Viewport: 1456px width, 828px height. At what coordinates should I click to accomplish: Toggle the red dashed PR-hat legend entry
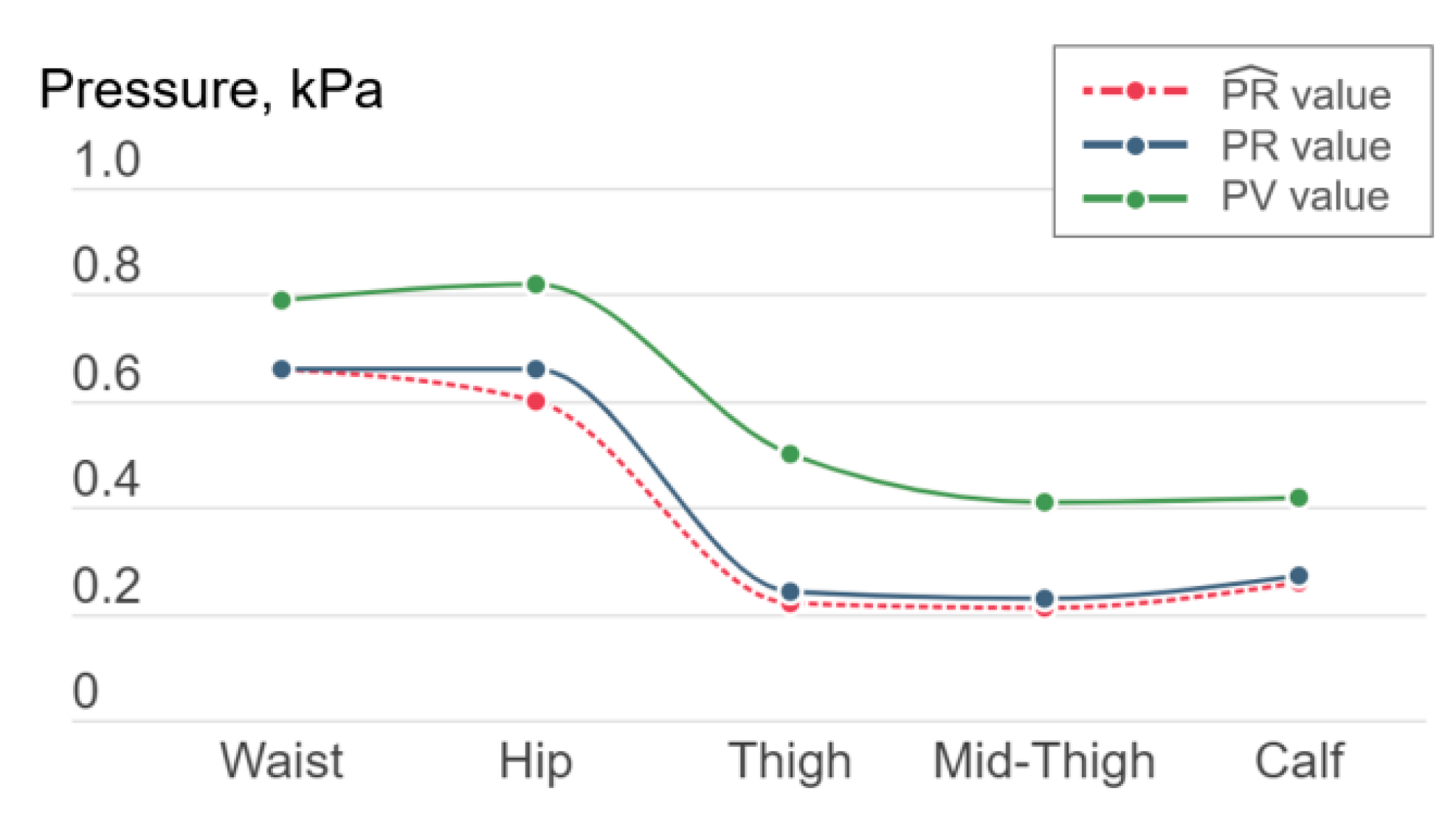pyautogui.click(x=1305, y=93)
